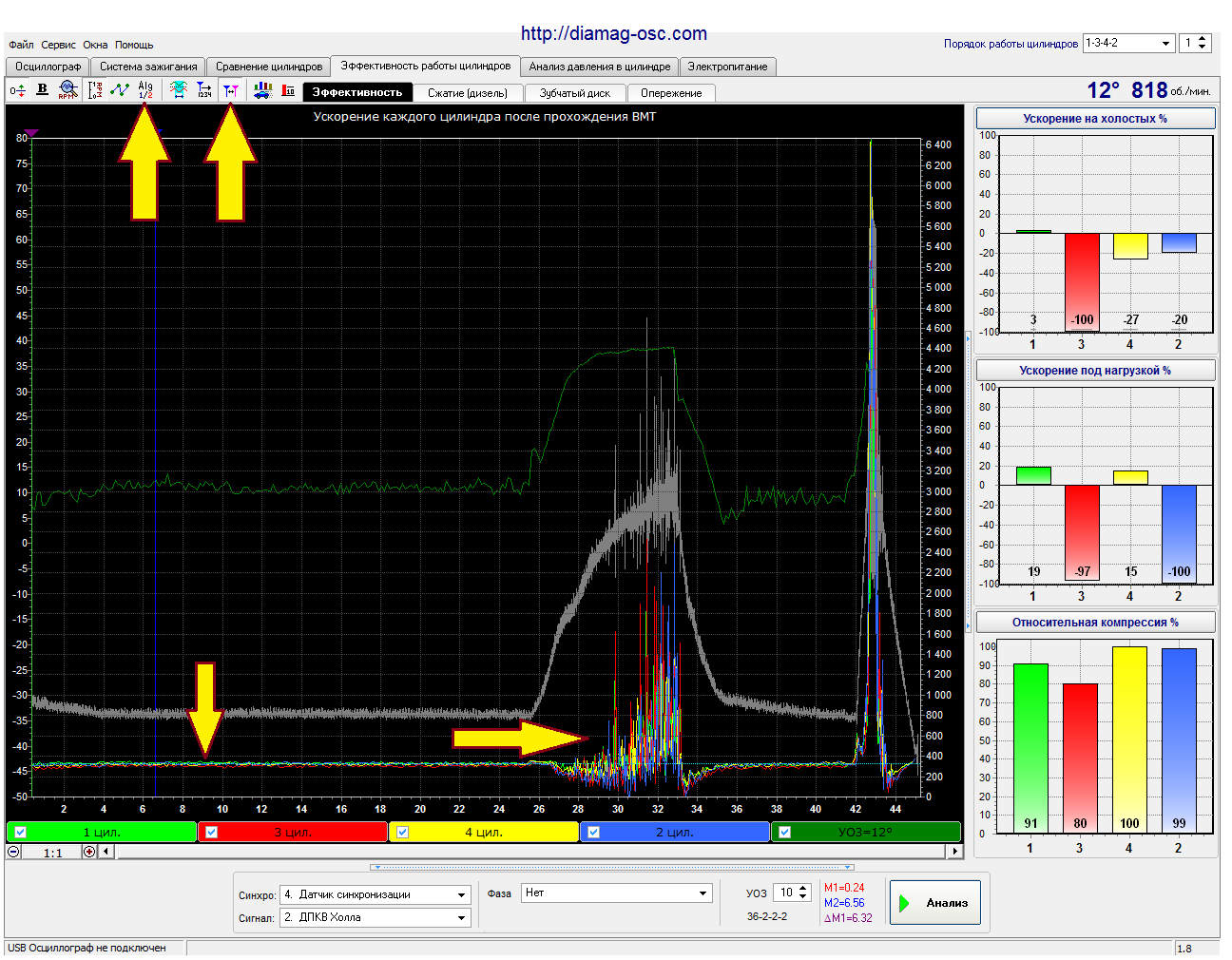Select the Зубчатый диск sub-tab

575,93
